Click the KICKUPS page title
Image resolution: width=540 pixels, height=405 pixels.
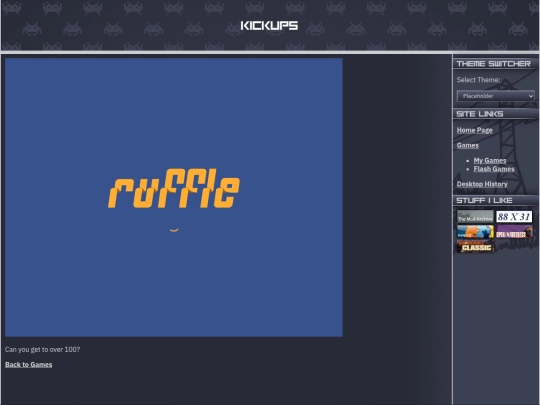(269, 25)
